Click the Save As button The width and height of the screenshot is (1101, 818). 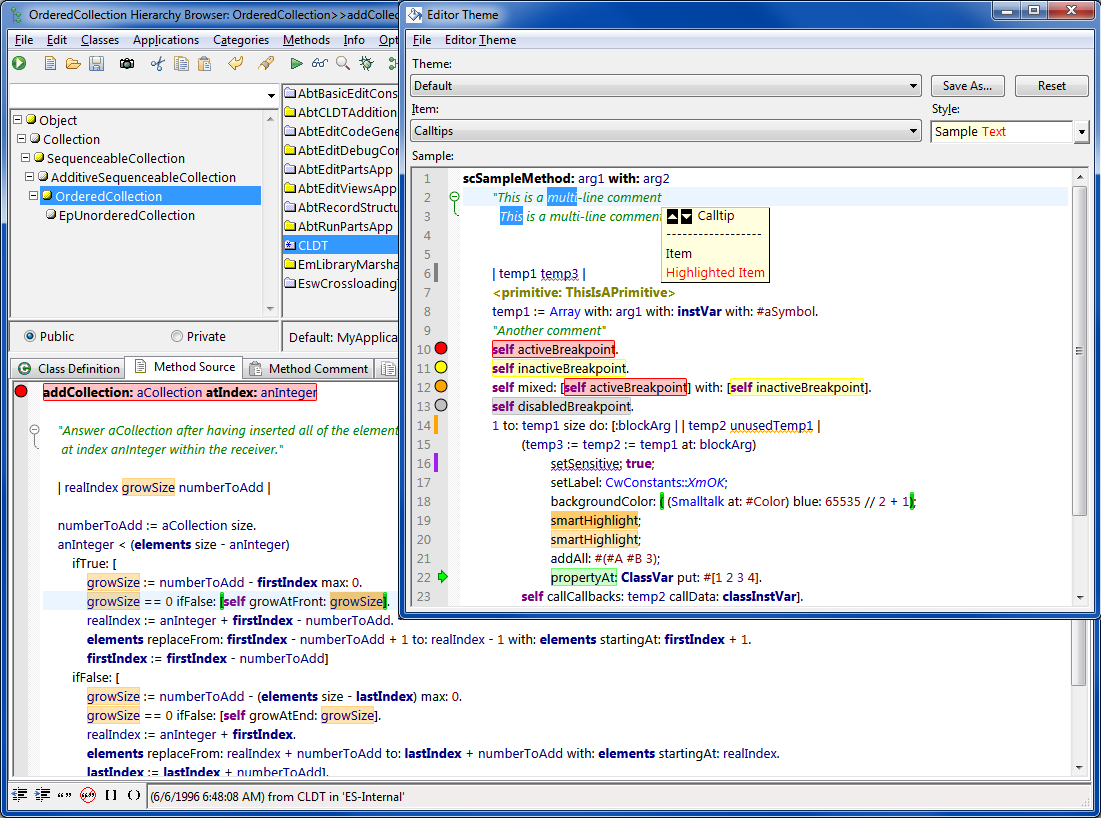[x=967, y=86]
